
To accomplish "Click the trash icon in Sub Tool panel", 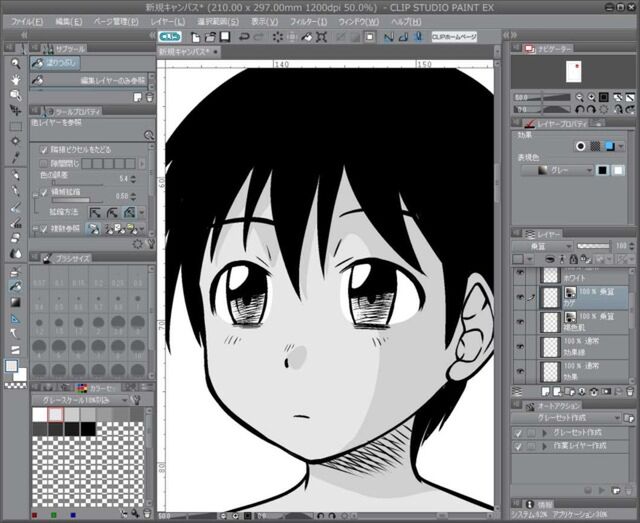I will click(151, 98).
